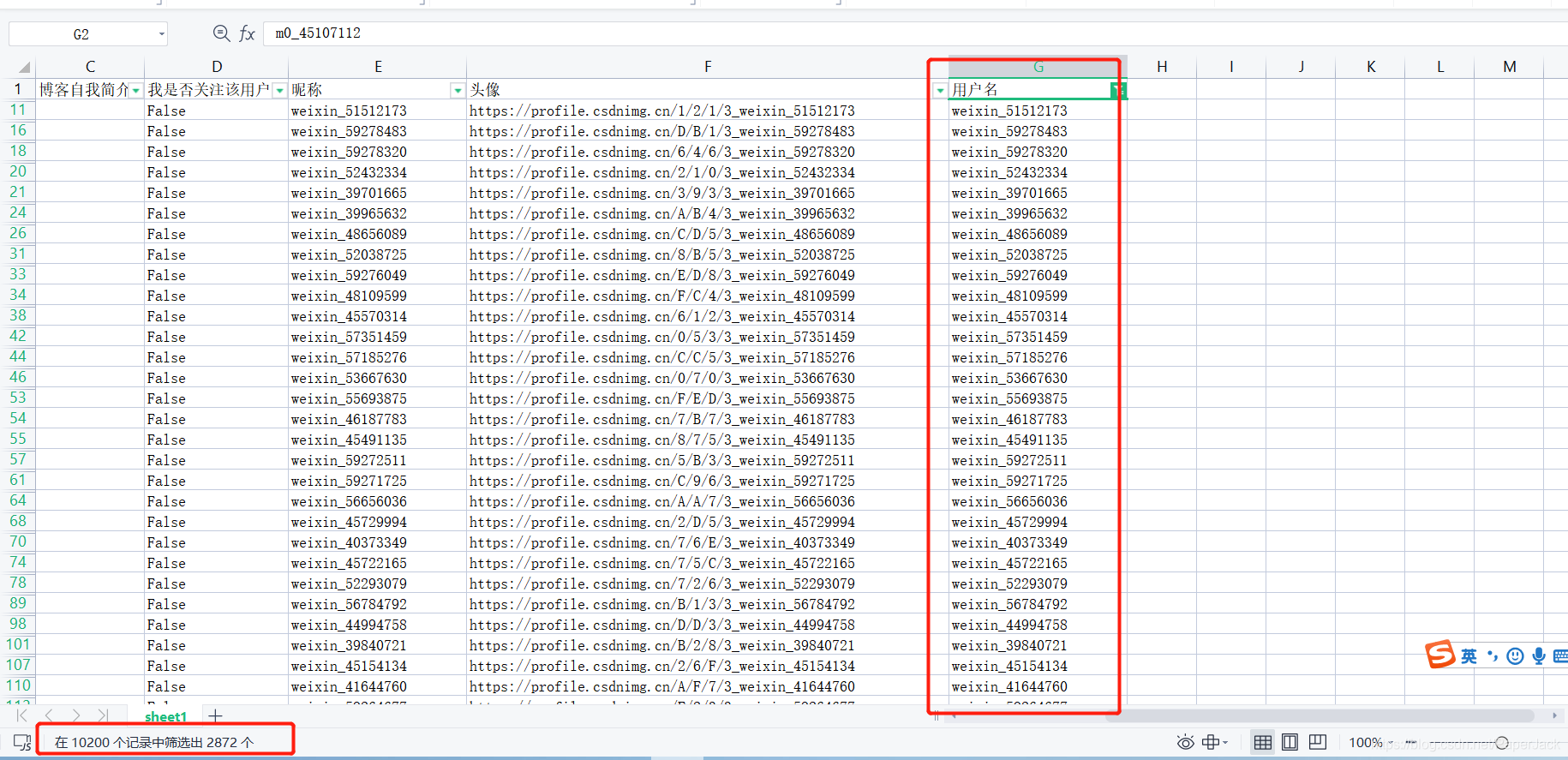Select row 11 header
1568x760 pixels.
[18, 110]
